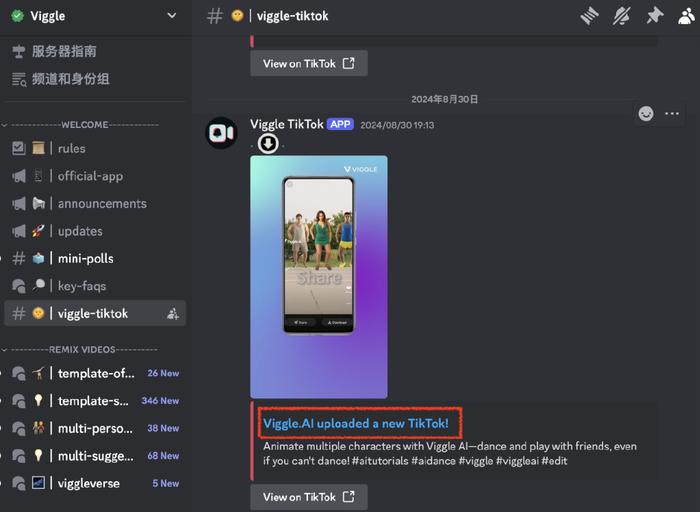Click the download arrow emoji in message
Image resolution: width=700 pixels, height=512 pixels.
tap(268, 144)
